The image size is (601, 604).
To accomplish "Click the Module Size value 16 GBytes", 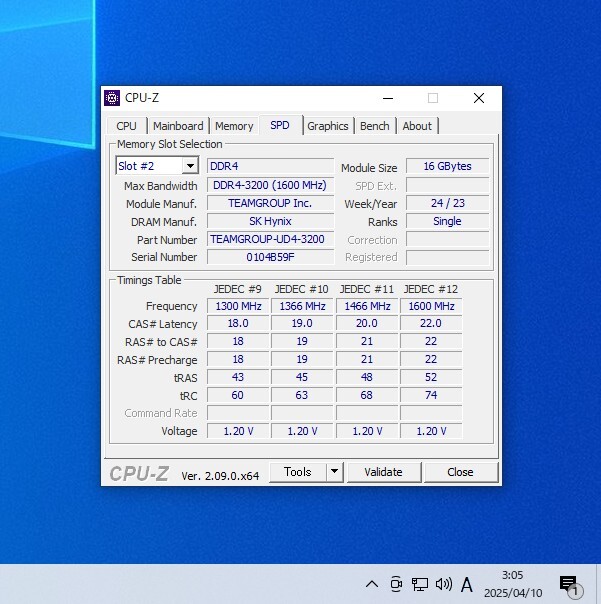I will tap(448, 166).
